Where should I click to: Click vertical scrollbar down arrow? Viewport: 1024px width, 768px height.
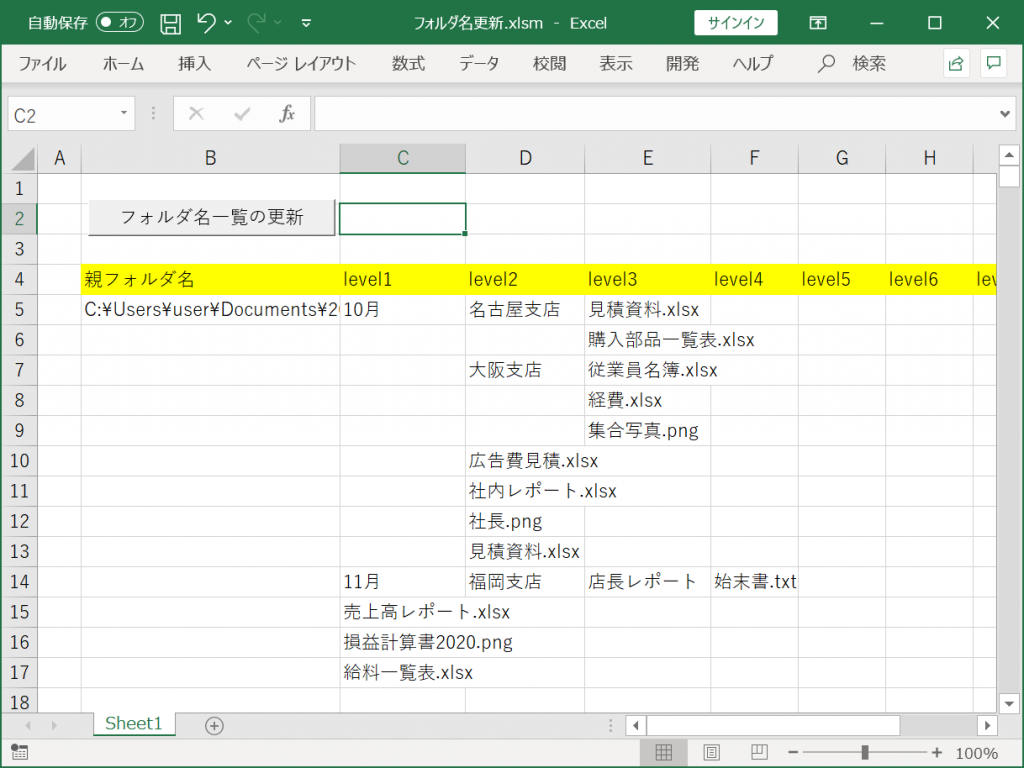pyautogui.click(x=1009, y=703)
